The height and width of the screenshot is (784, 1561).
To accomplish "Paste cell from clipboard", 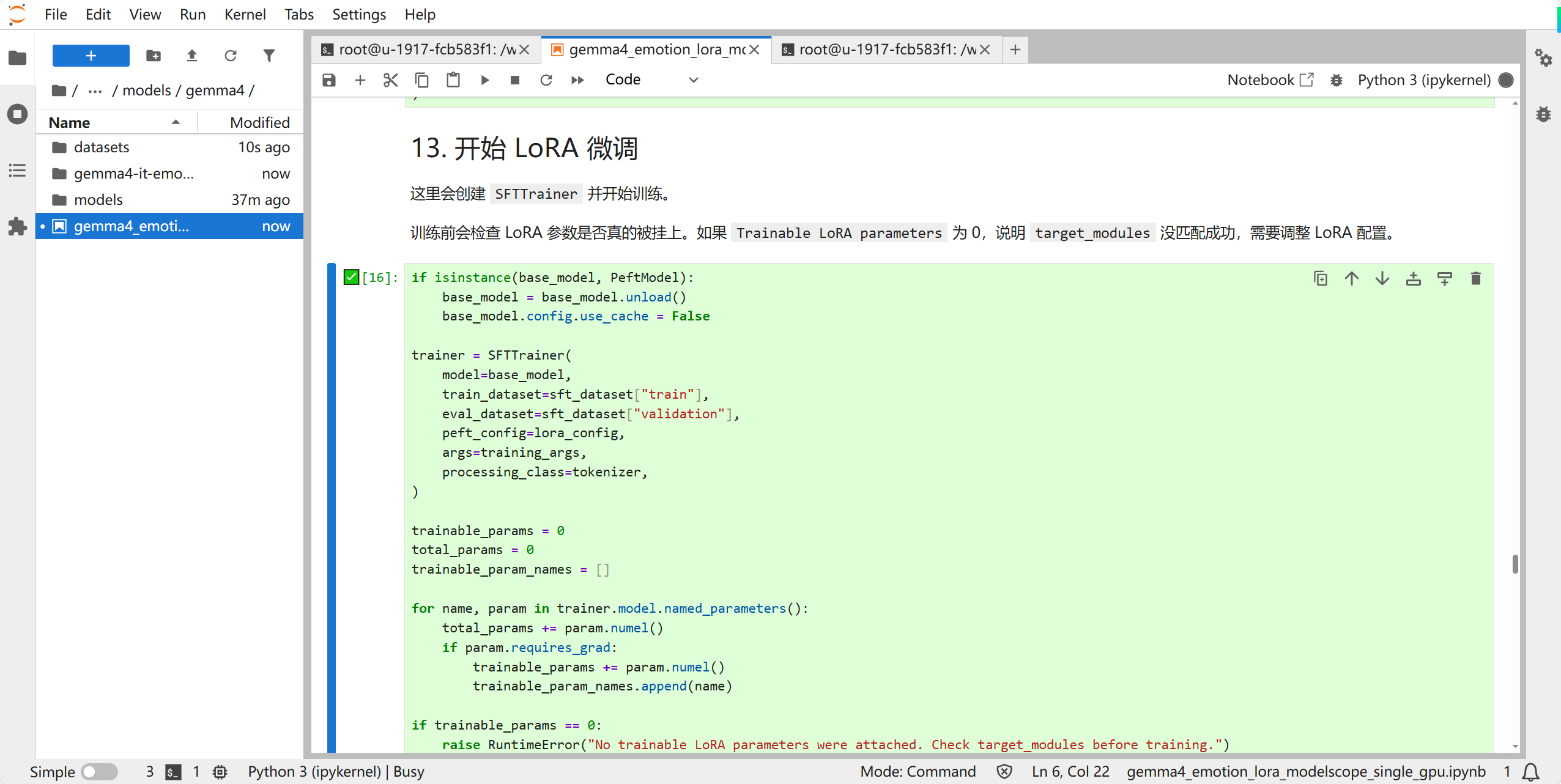I will (453, 80).
